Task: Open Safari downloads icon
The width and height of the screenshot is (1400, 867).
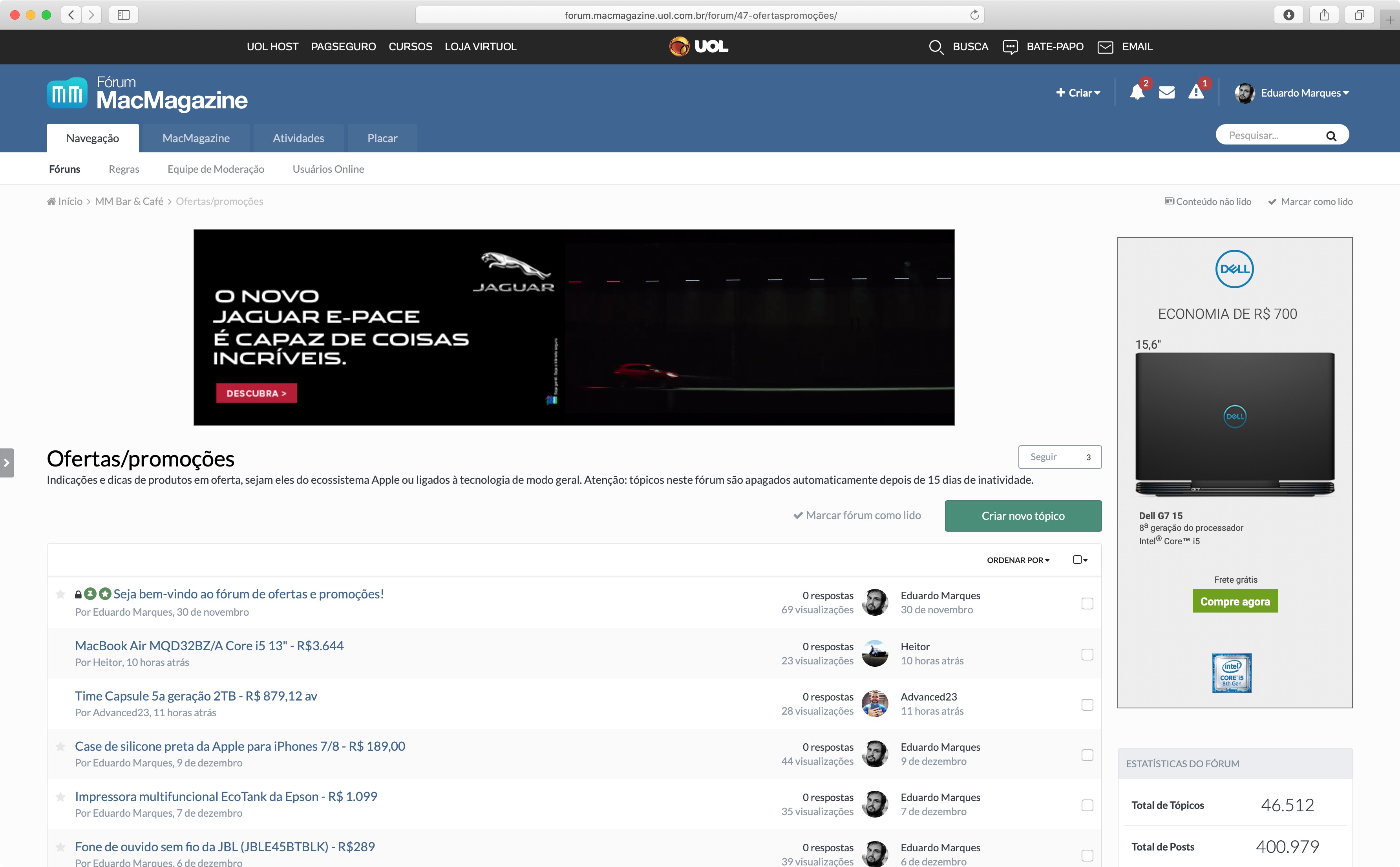Action: [1289, 15]
